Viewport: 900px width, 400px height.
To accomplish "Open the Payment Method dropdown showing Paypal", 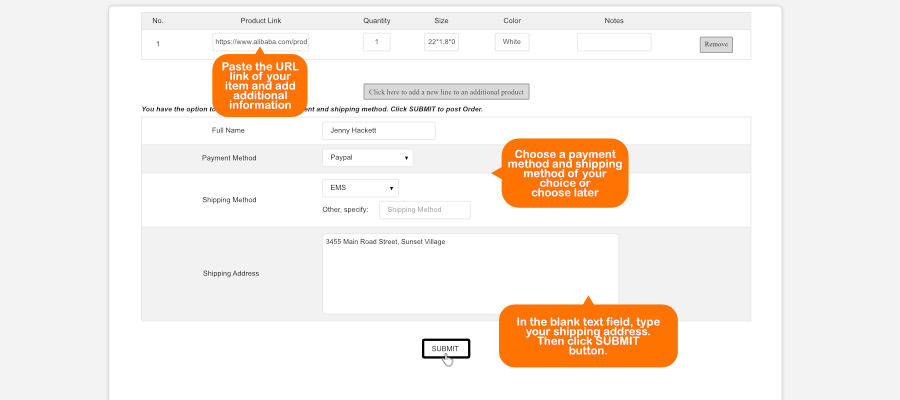I will point(367,158).
